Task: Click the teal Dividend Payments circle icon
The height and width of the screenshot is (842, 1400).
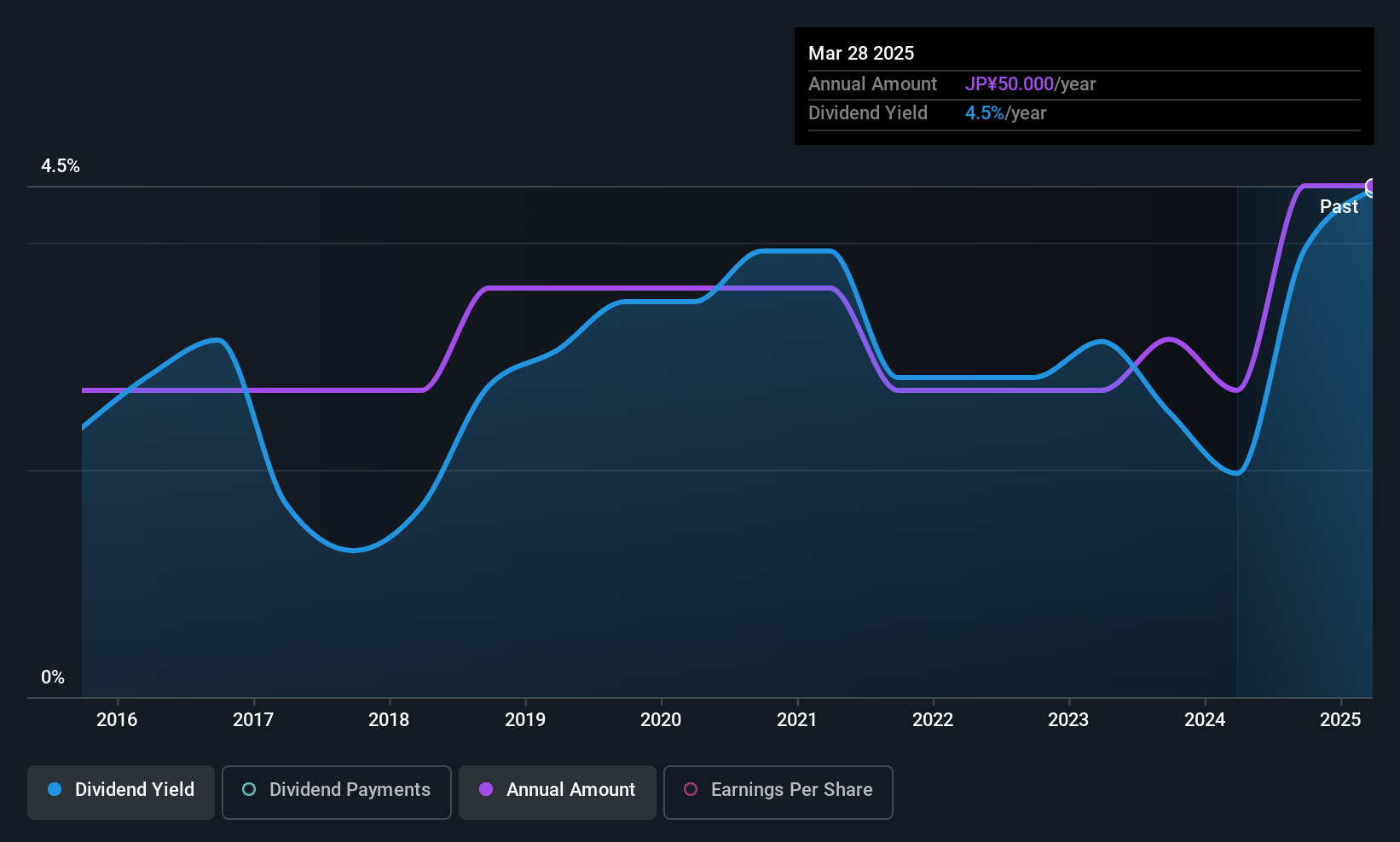Action: (249, 789)
